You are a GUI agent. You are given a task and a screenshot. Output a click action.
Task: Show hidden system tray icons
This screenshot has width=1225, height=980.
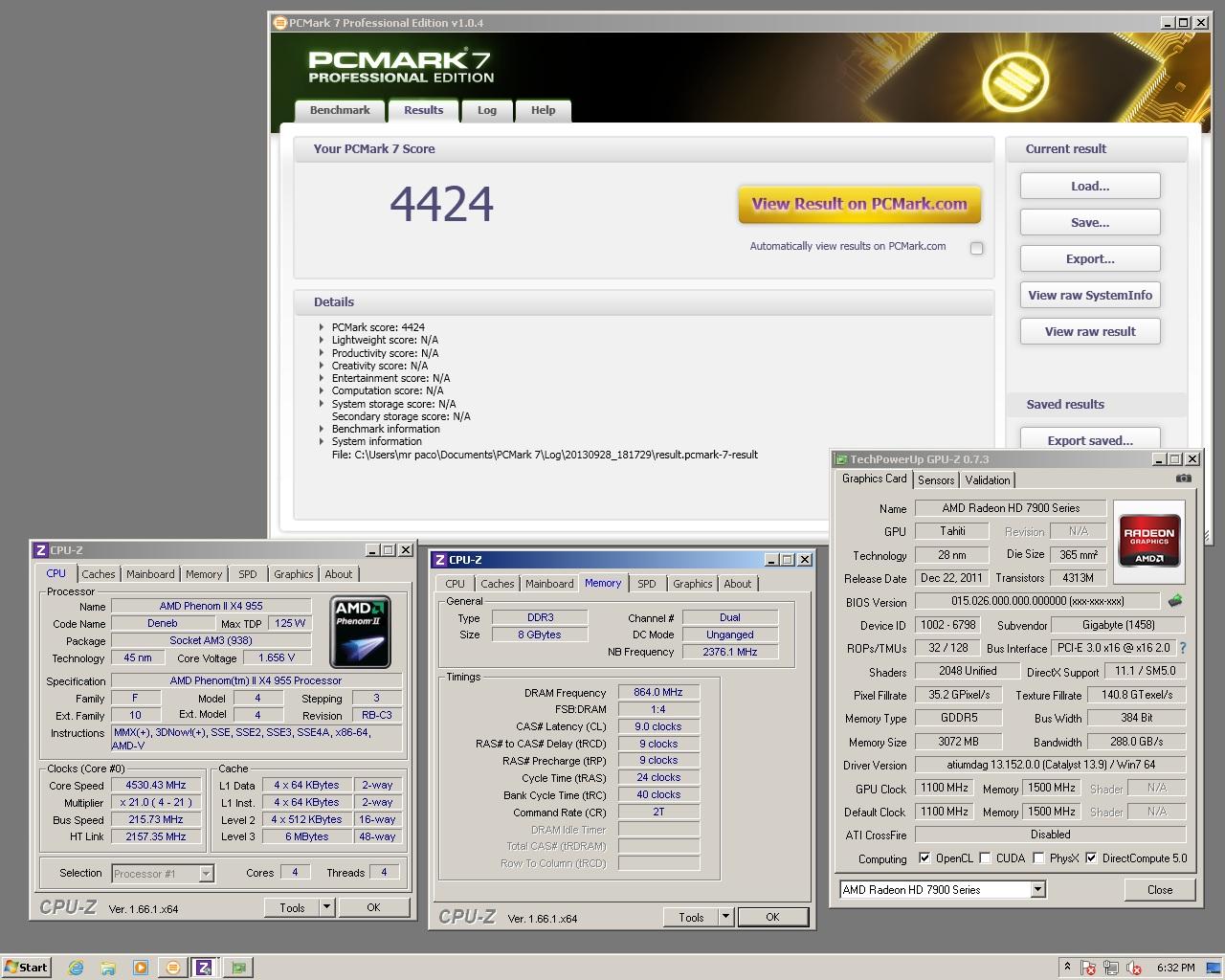pyautogui.click(x=1067, y=967)
